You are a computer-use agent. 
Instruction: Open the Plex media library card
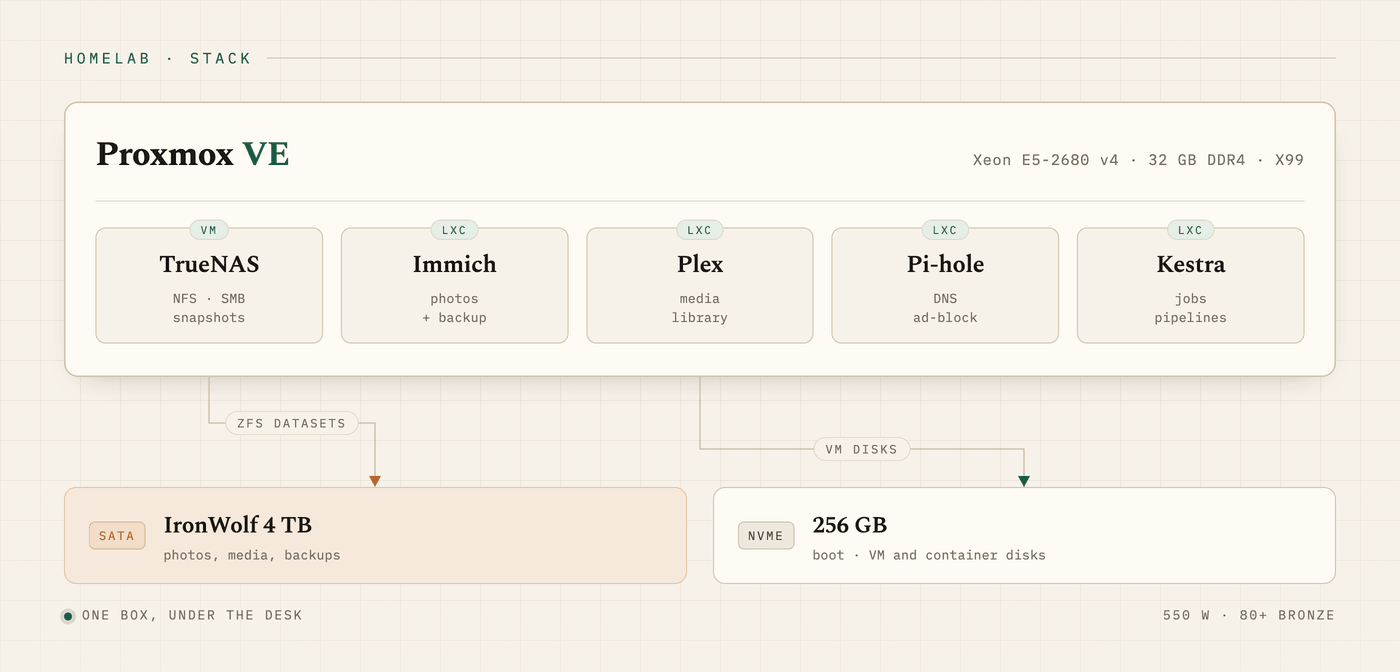pyautogui.click(x=700, y=286)
